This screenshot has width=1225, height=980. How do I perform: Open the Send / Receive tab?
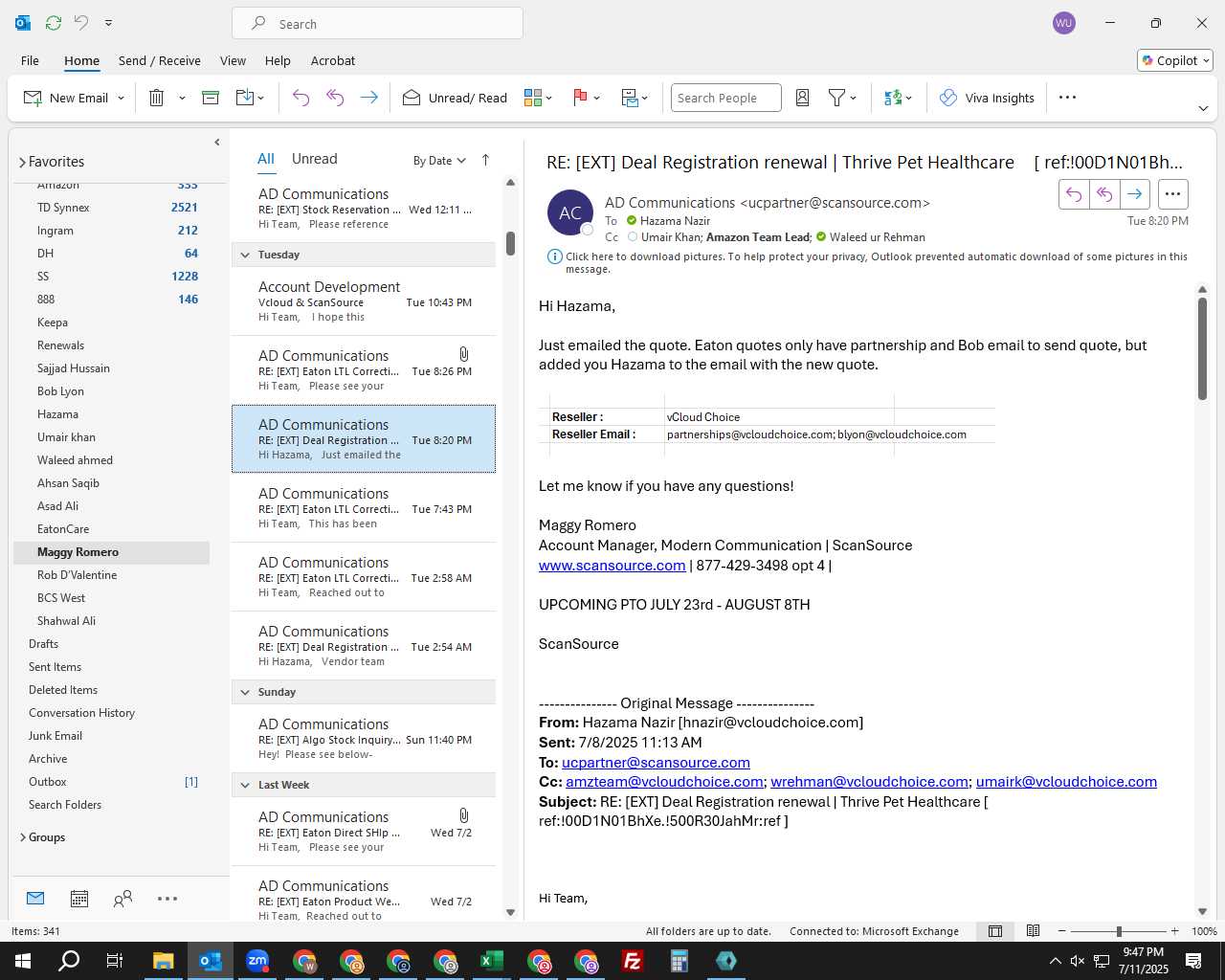click(160, 60)
